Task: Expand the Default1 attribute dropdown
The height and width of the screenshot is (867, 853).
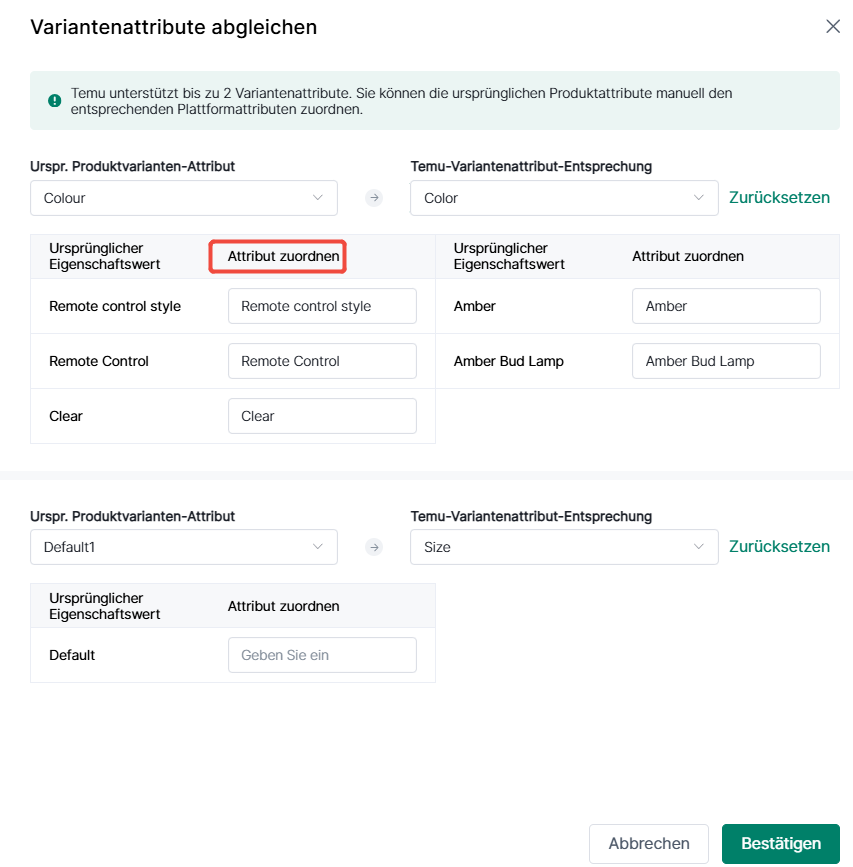Action: click(x=184, y=547)
